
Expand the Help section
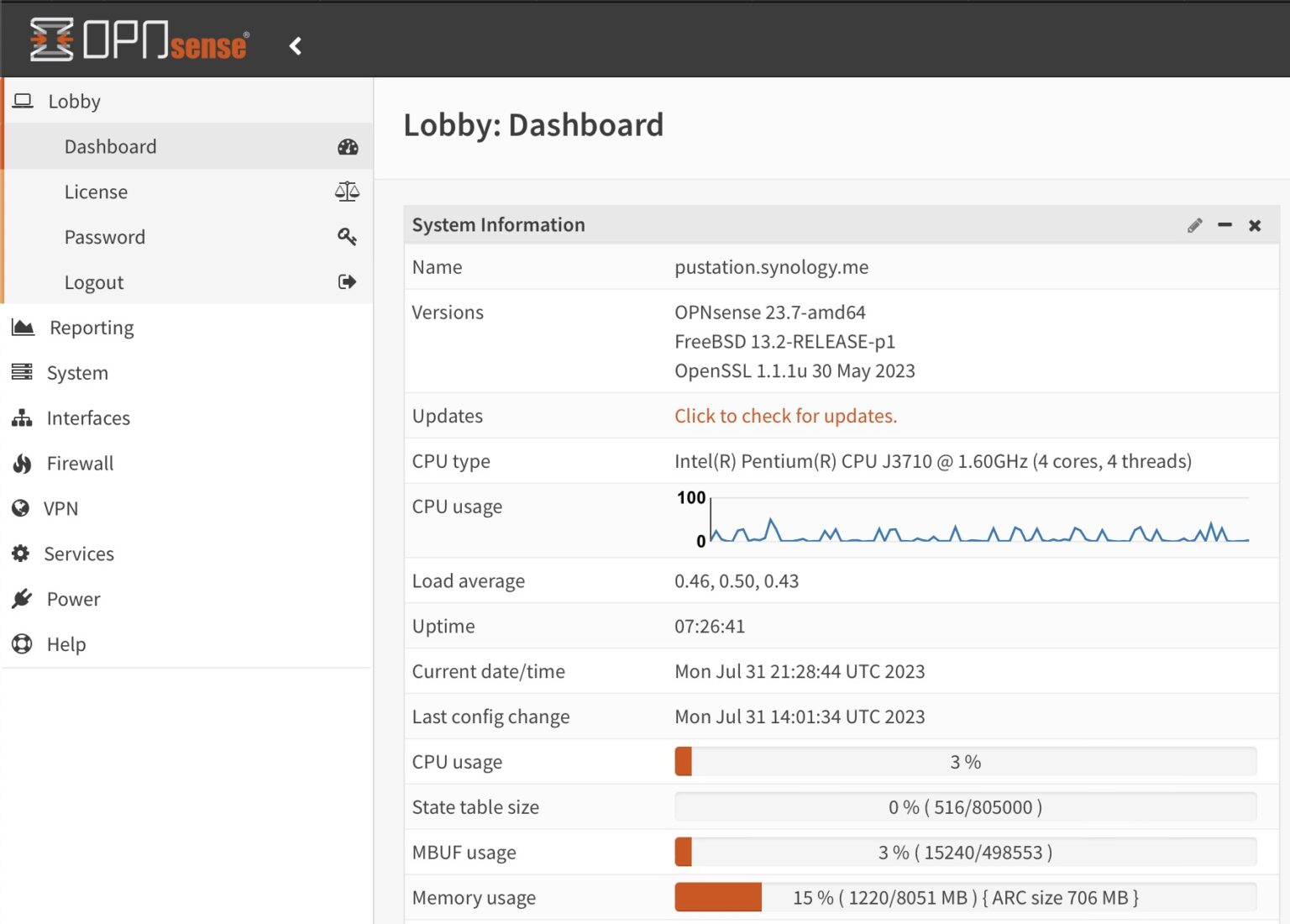pyautogui.click(x=66, y=644)
